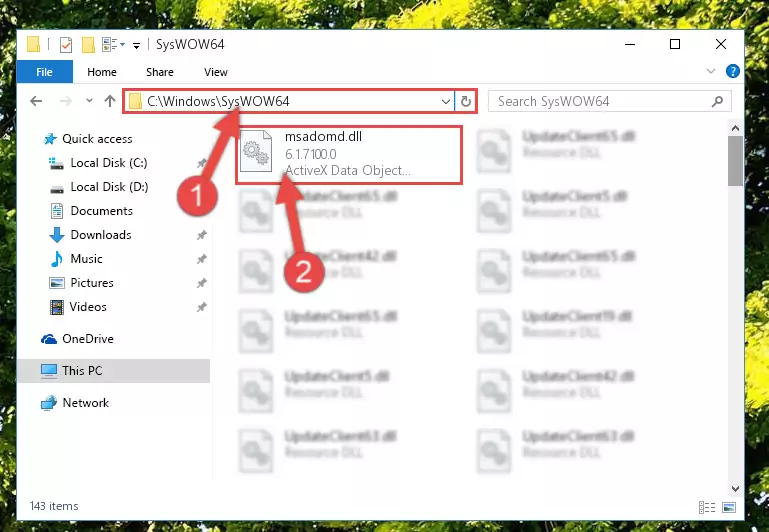Switch to the Share ribbon tab
The width and height of the screenshot is (769, 532).
[x=160, y=72]
